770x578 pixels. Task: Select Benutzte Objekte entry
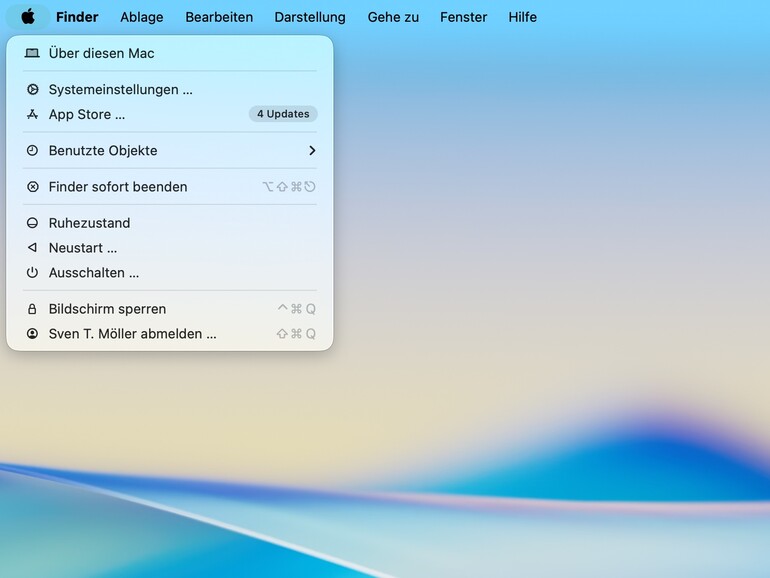(170, 151)
